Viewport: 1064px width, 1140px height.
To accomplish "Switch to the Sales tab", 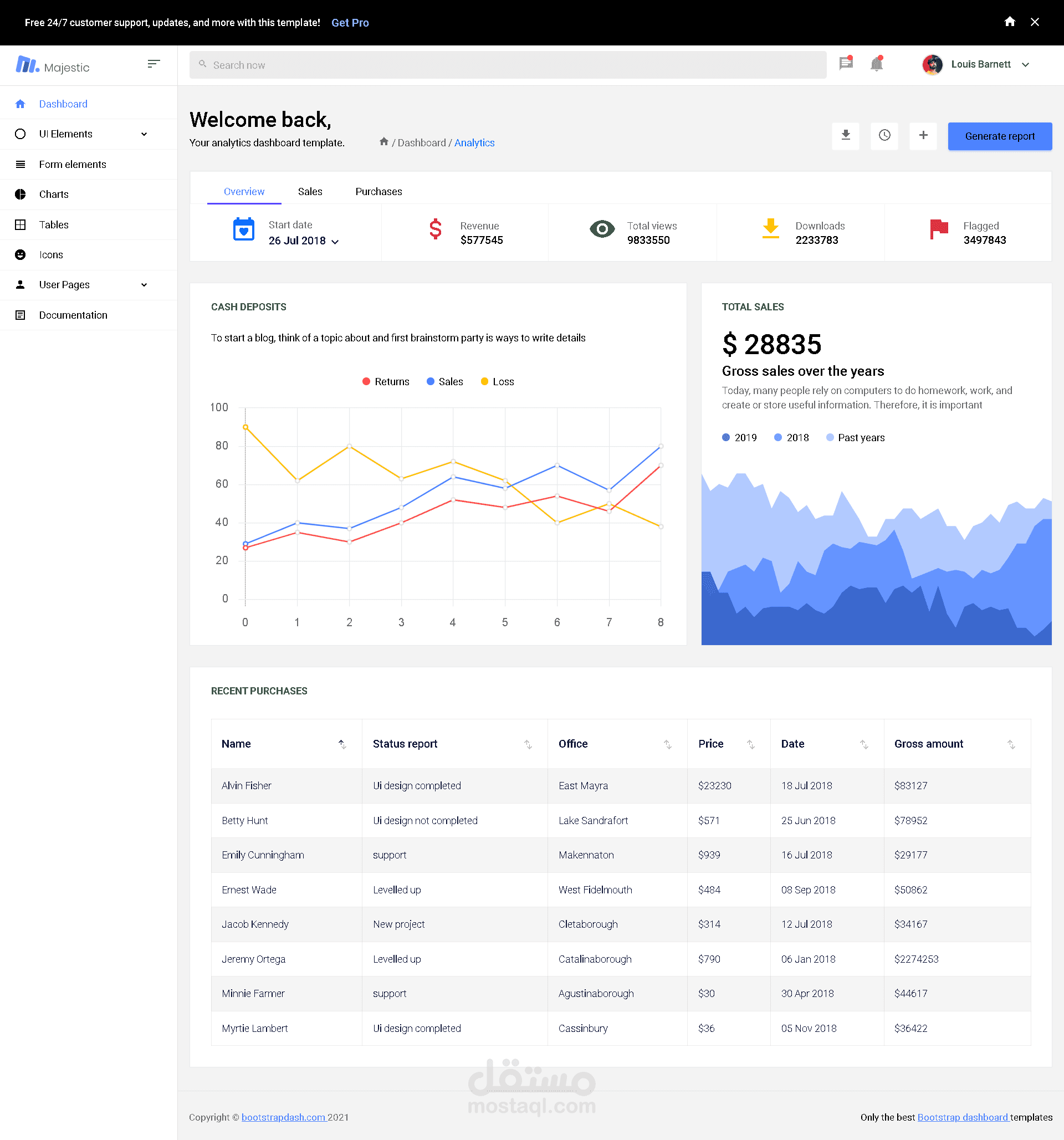I will tap(310, 192).
